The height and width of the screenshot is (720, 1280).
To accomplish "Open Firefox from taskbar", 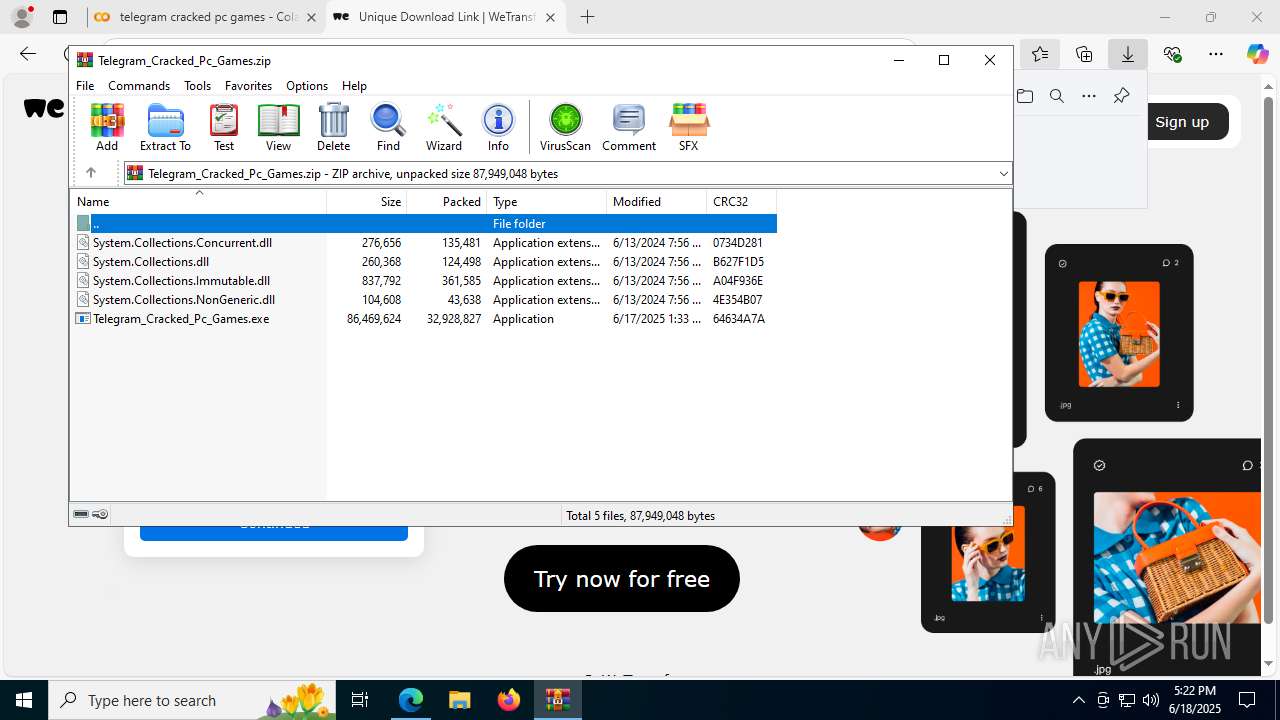I will click(509, 700).
